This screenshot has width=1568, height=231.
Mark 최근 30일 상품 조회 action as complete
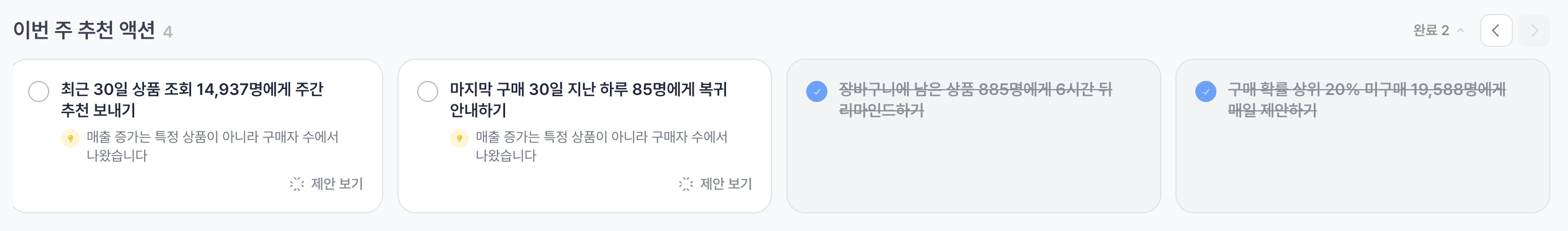(x=39, y=91)
